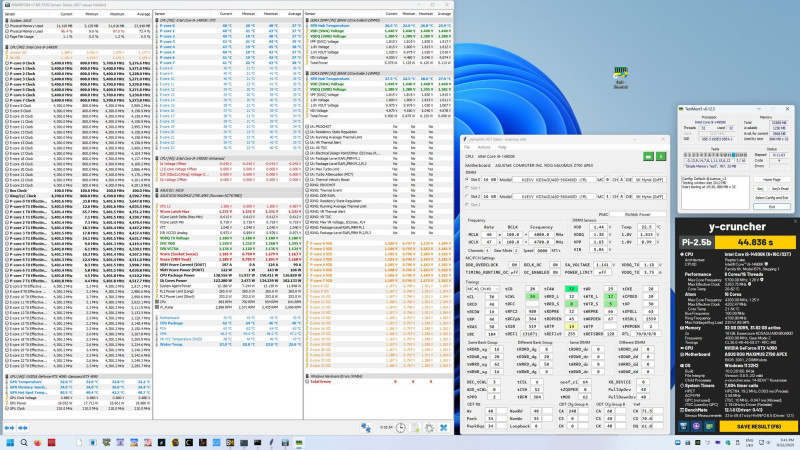Open Actions menu in pyhwinfo

click(x=484, y=147)
